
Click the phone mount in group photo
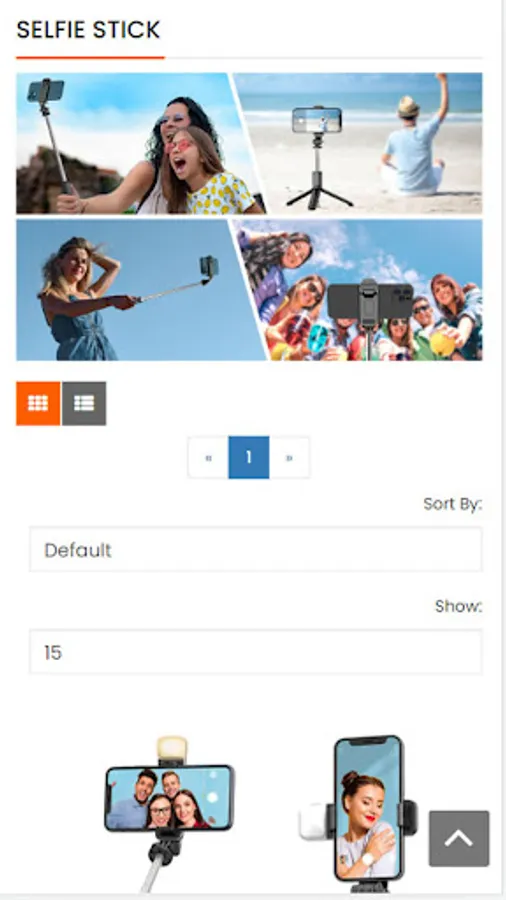tap(370, 304)
